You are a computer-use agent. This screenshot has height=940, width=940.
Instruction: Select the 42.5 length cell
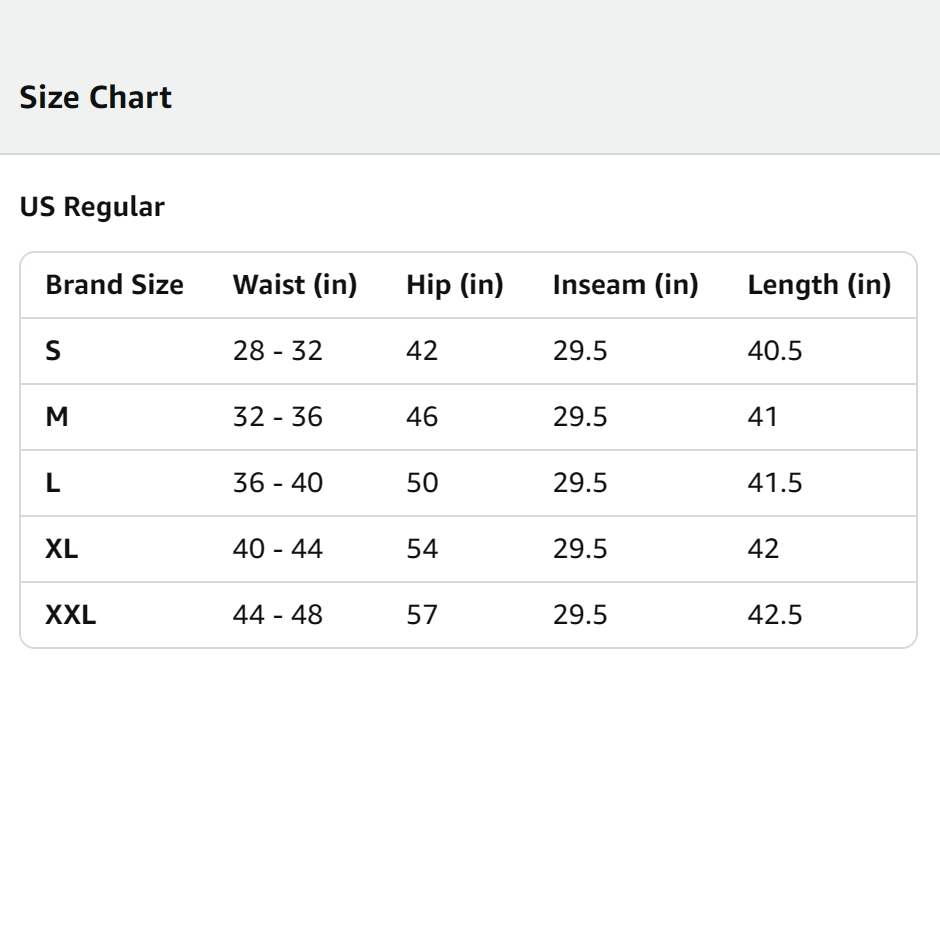774,615
